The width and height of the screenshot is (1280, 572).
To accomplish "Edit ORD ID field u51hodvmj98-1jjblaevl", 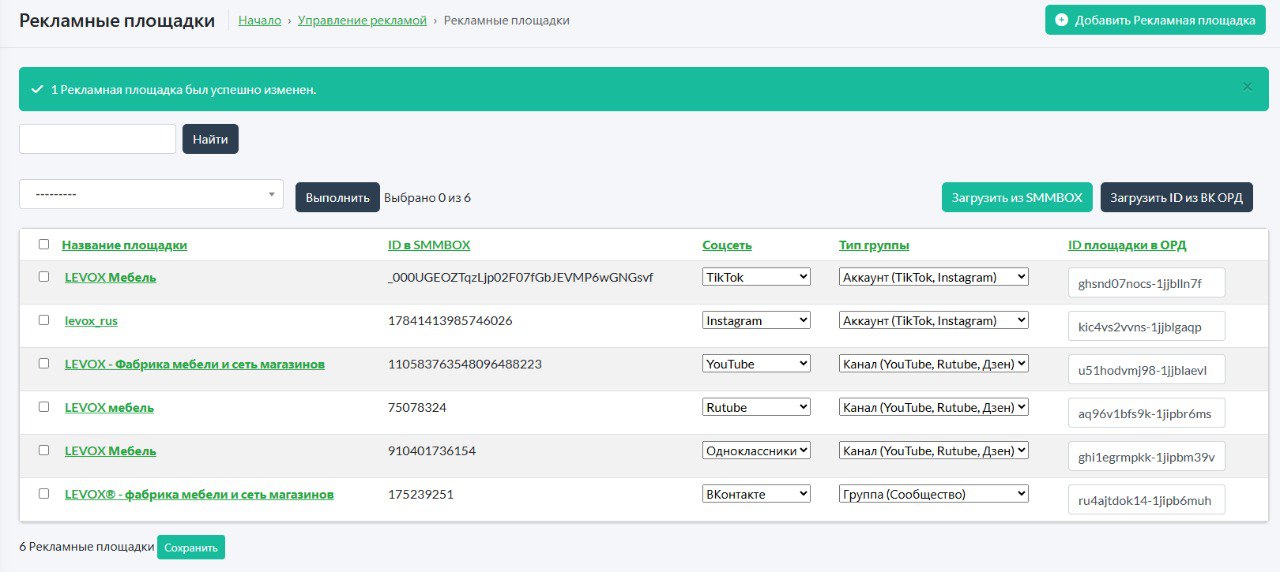I will tap(1147, 370).
